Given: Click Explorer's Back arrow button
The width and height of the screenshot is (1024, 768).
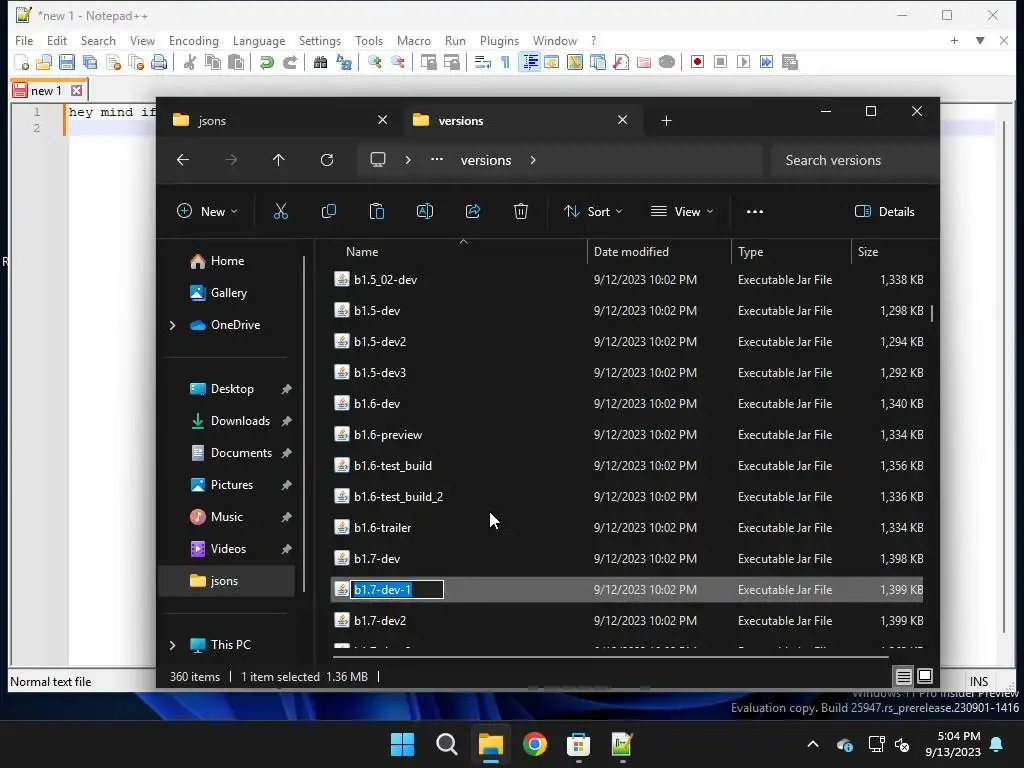Looking at the screenshot, I should [183, 160].
